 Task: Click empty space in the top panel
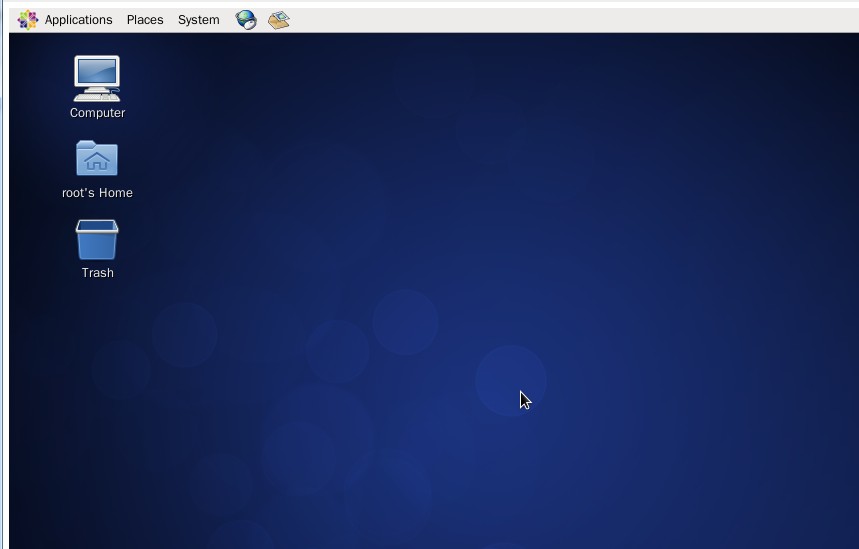(550, 20)
